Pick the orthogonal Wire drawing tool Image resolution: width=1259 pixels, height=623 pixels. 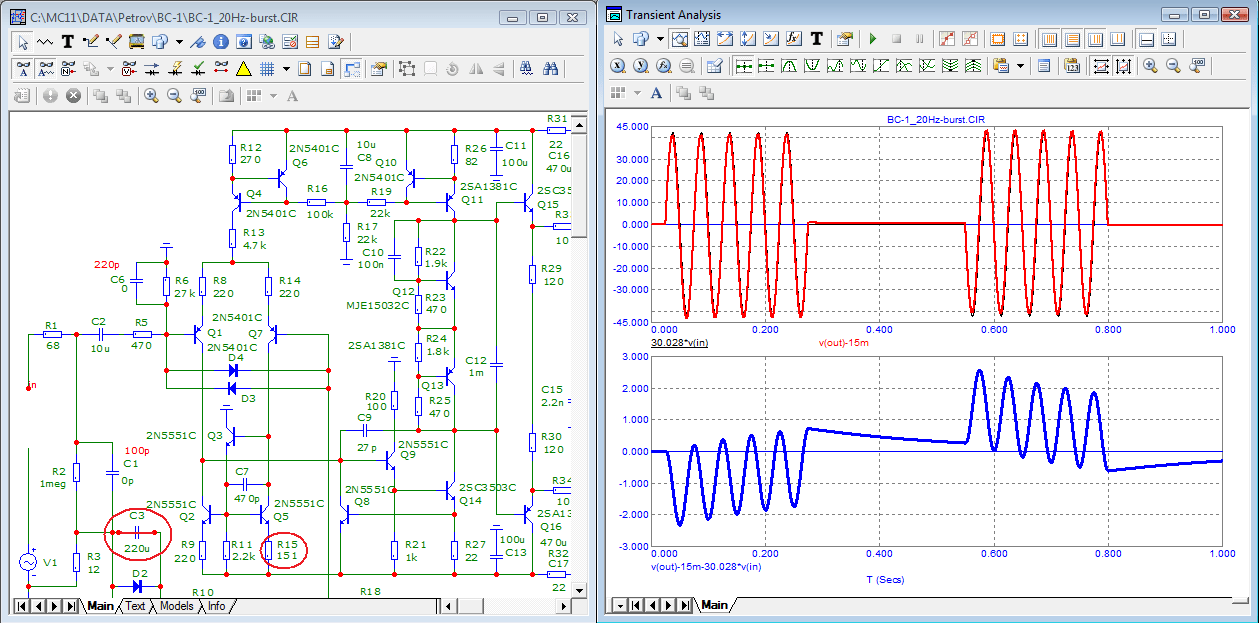[x=91, y=42]
